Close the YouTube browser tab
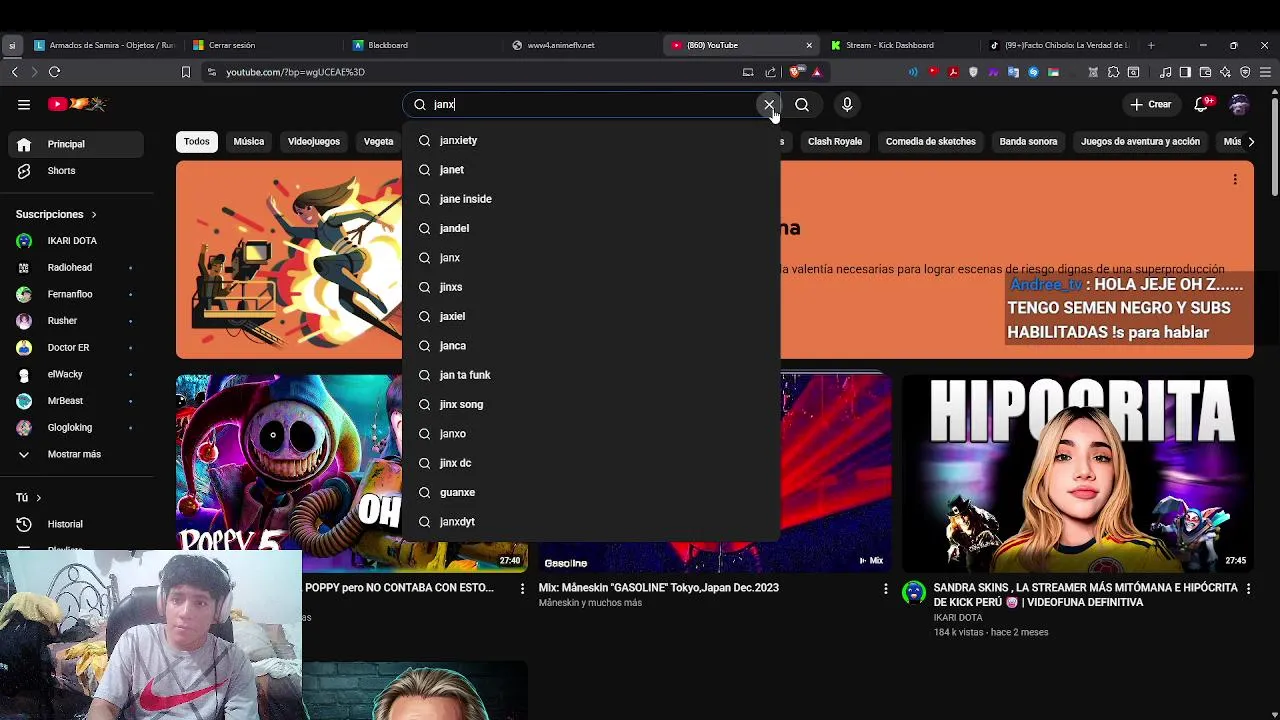Viewport: 1280px width, 720px height. [x=809, y=45]
